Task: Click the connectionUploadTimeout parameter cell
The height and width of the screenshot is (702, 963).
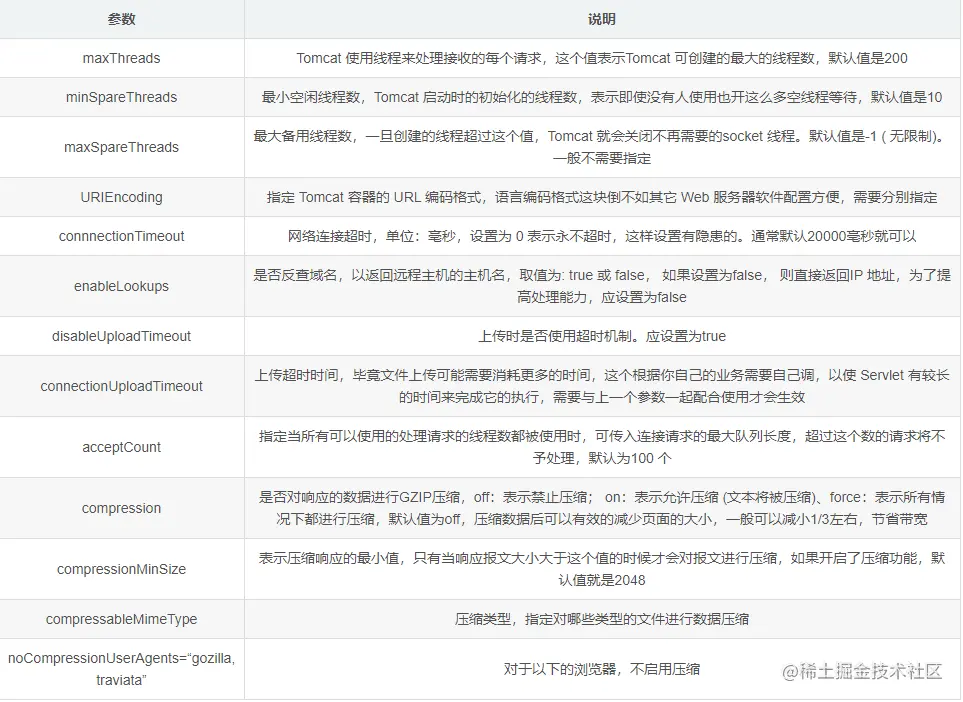Action: [122, 386]
